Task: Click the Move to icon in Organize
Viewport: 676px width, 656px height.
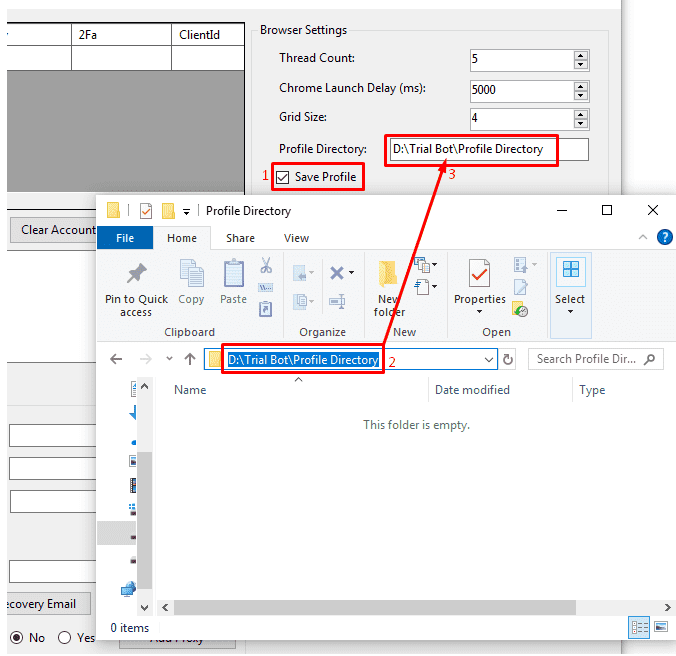Action: click(x=300, y=273)
